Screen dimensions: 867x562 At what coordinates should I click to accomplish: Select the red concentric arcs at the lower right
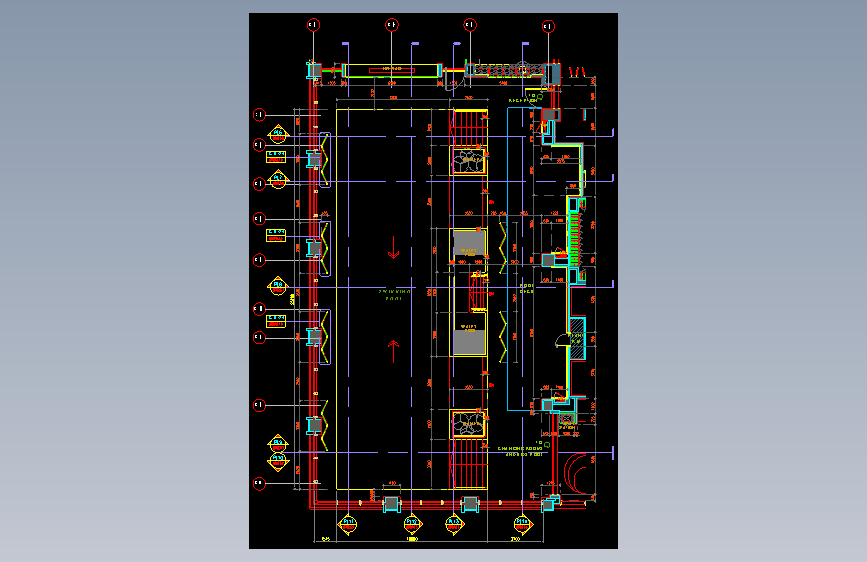coord(575,472)
